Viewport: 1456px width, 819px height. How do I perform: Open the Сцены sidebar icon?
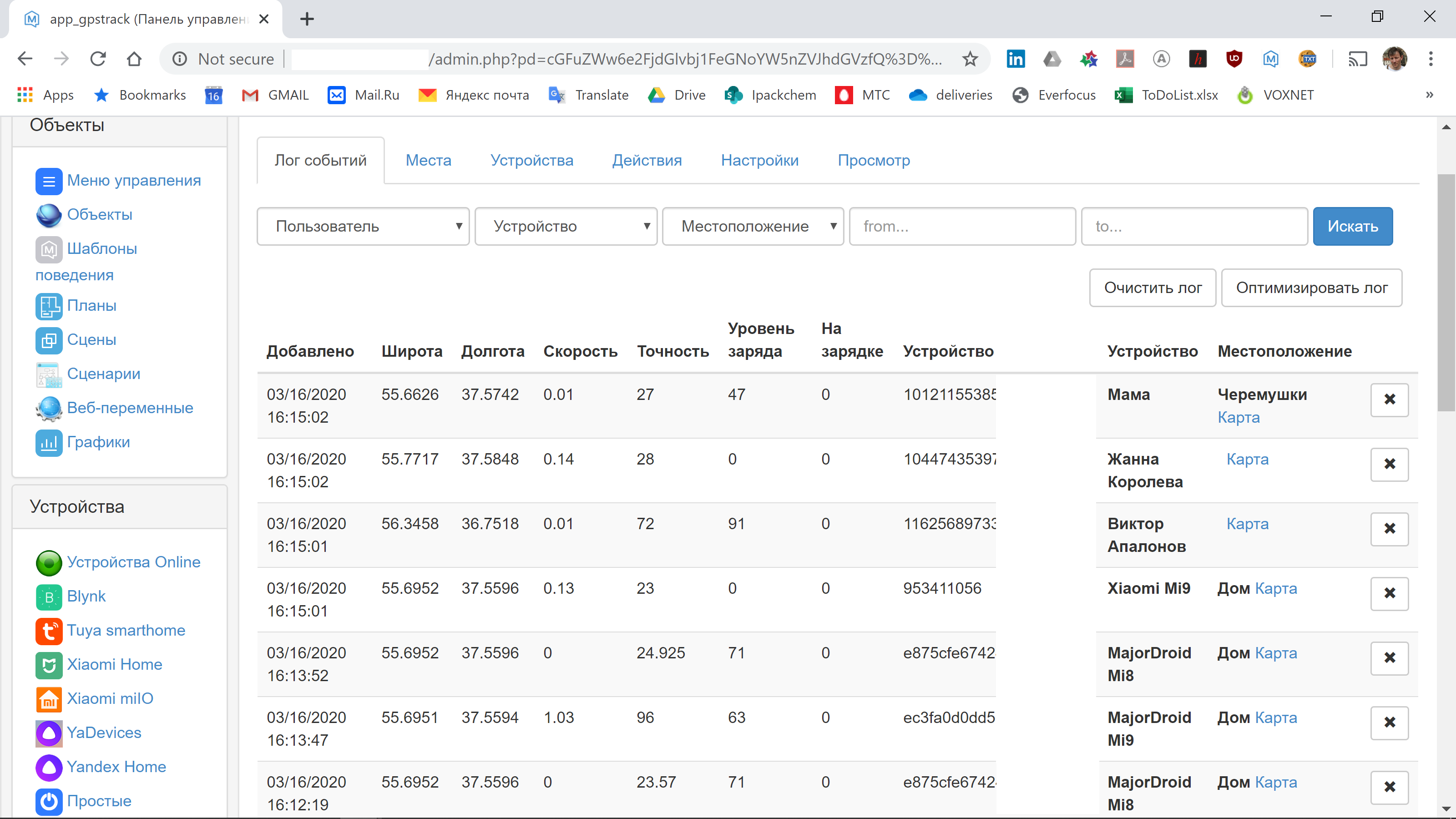click(x=49, y=340)
